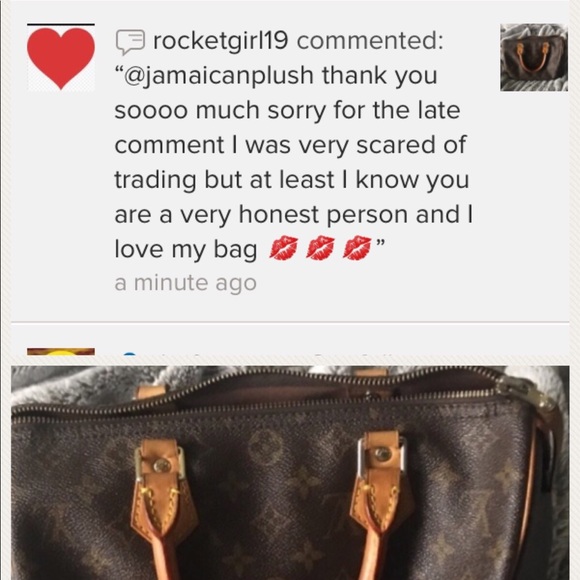The height and width of the screenshot is (580, 580).
Task: Click the "love my bag" text
Action: [x=185, y=249]
